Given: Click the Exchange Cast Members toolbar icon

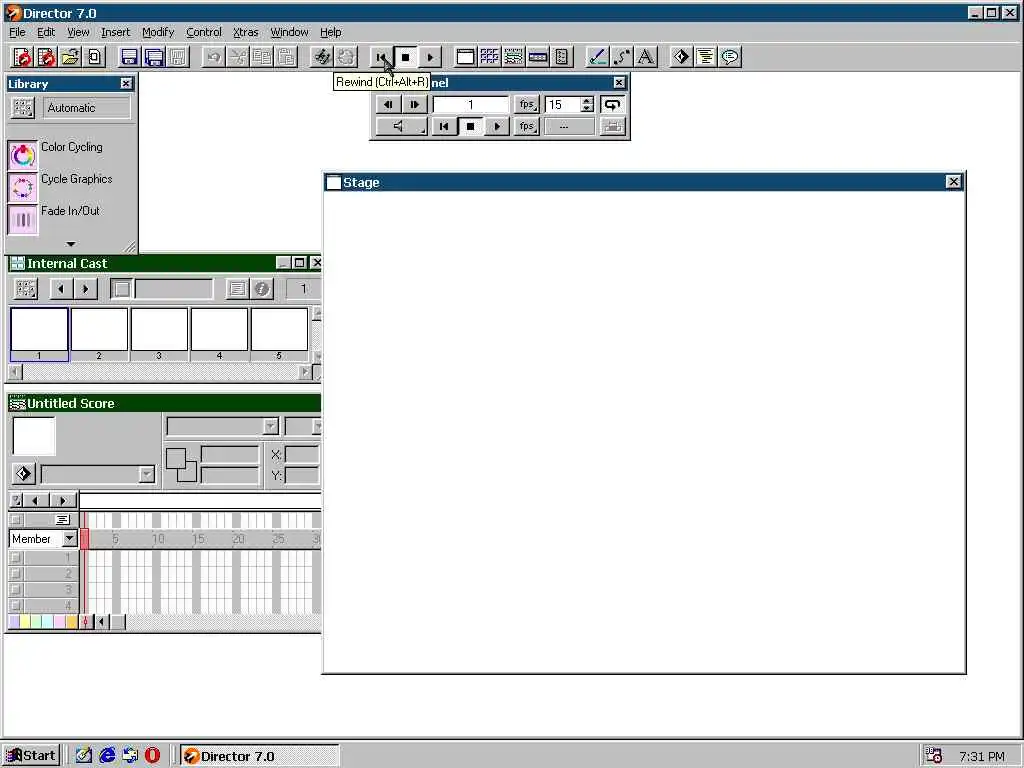Looking at the screenshot, I should 345,57.
